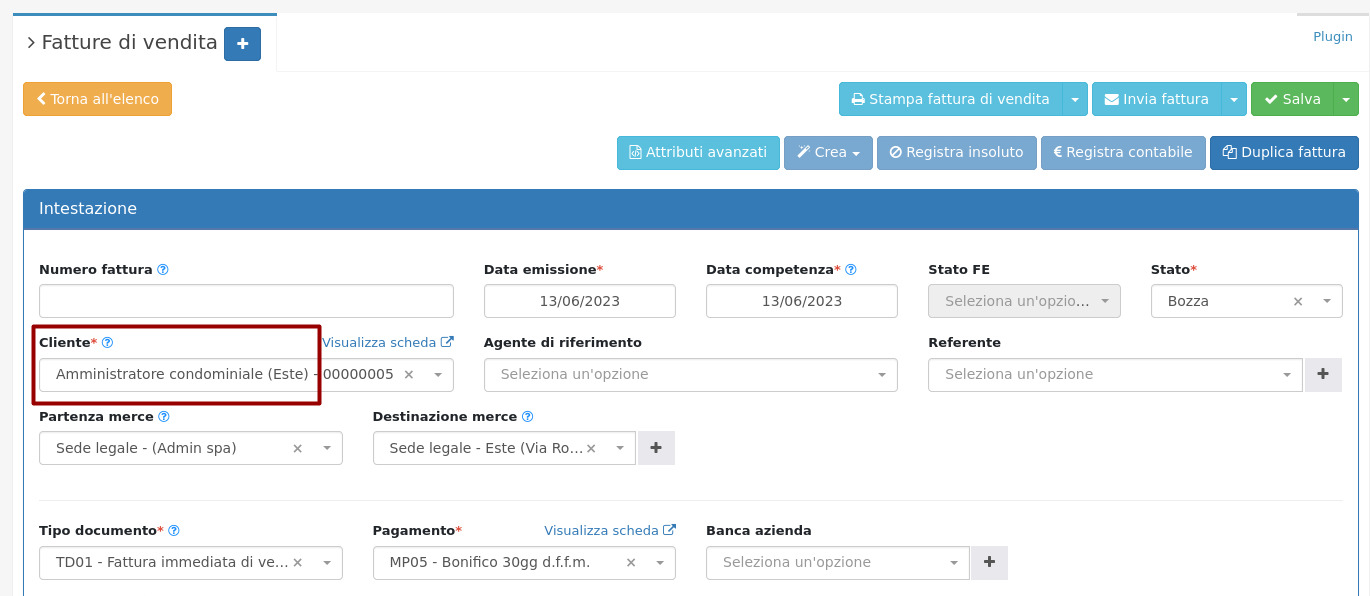1370x596 pixels.
Task: Click the help icon beside Cliente label
Action: coord(108,343)
